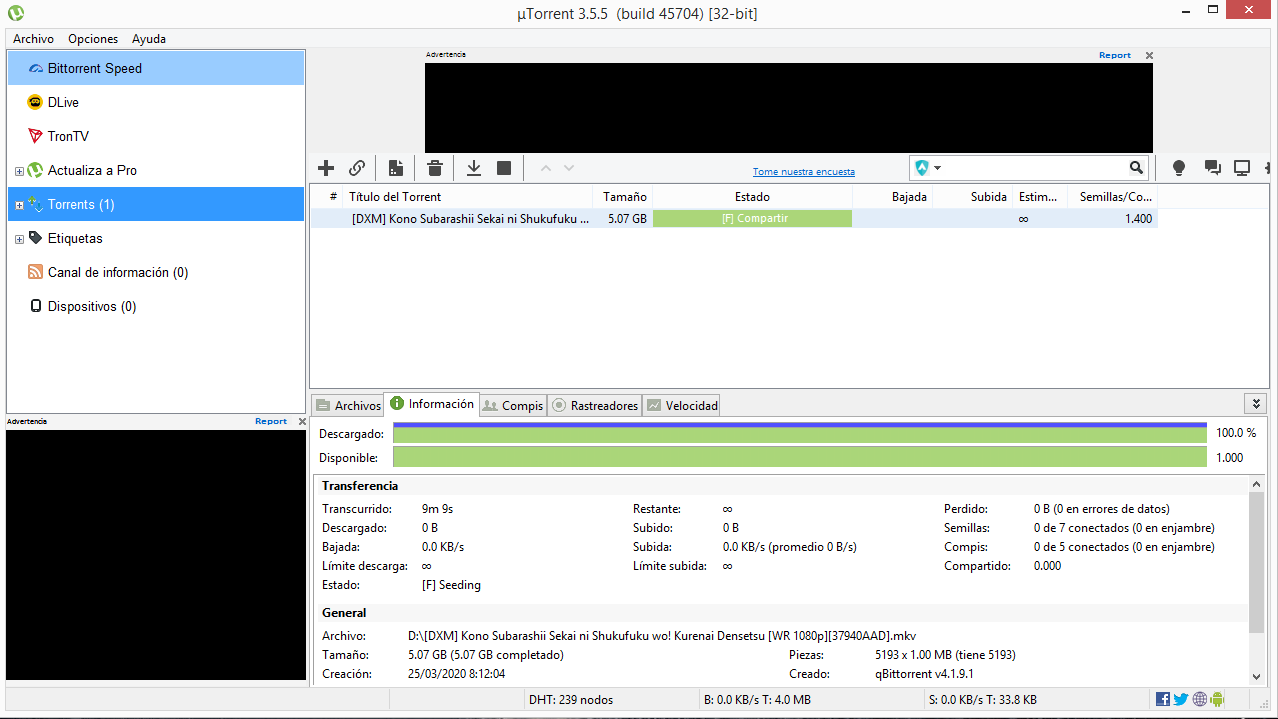Move torrent up in queue

[546, 168]
